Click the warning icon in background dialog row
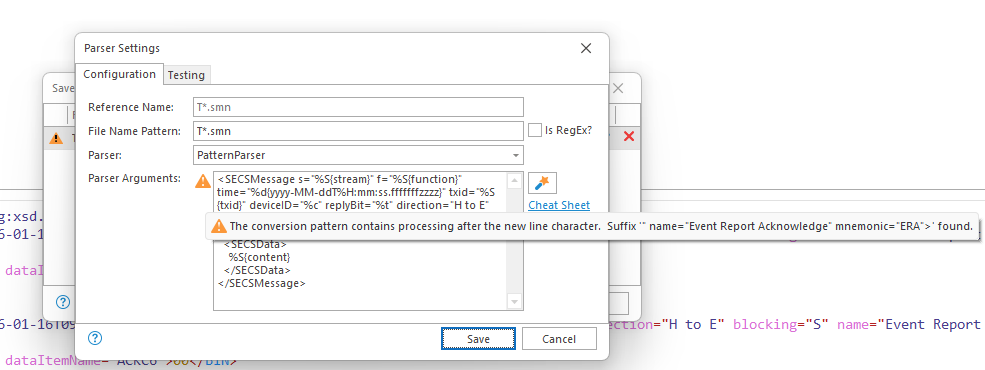This screenshot has height=370, width=985. pos(57,138)
